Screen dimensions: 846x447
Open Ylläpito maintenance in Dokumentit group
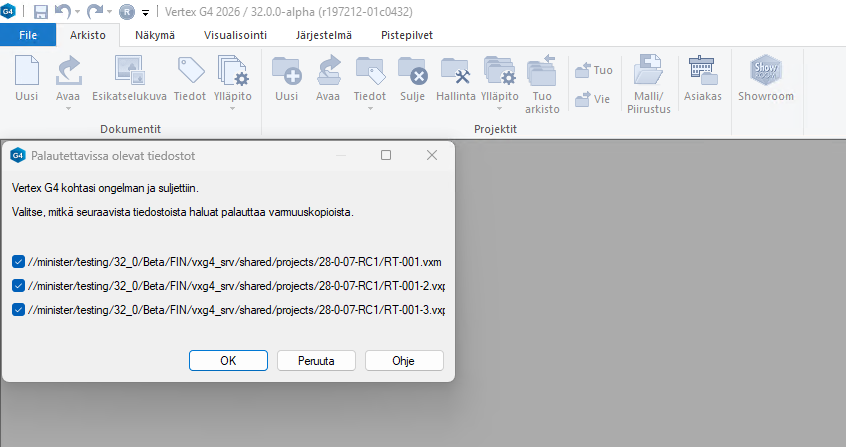(233, 70)
